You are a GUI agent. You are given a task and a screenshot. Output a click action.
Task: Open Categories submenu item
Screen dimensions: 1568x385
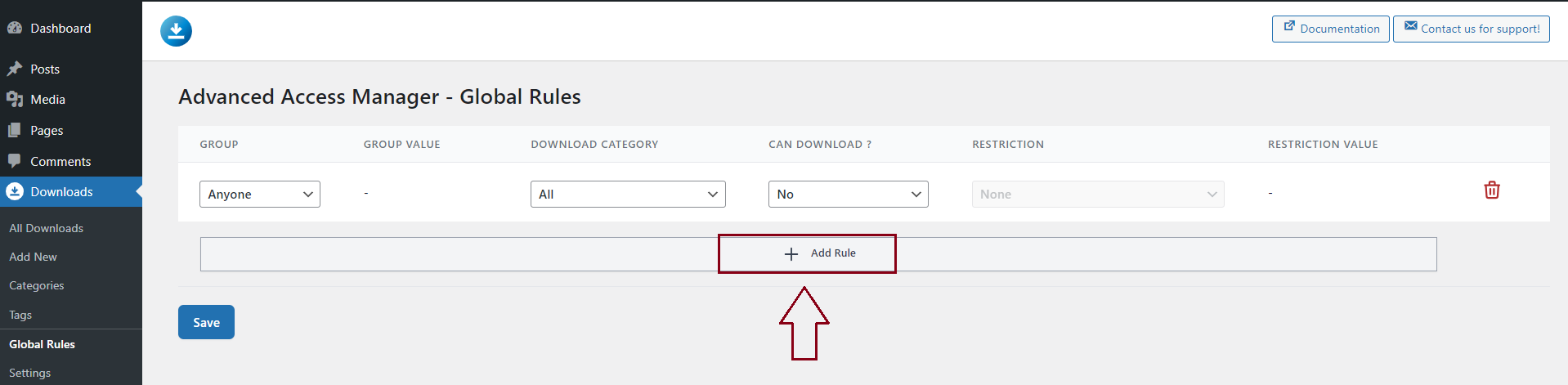pyautogui.click(x=37, y=285)
